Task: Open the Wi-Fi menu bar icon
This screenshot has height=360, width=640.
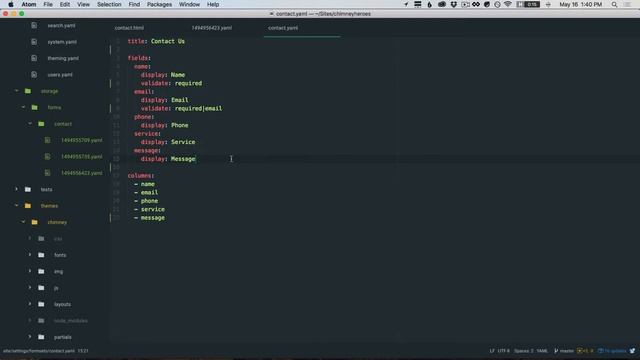Action: tap(508, 4)
